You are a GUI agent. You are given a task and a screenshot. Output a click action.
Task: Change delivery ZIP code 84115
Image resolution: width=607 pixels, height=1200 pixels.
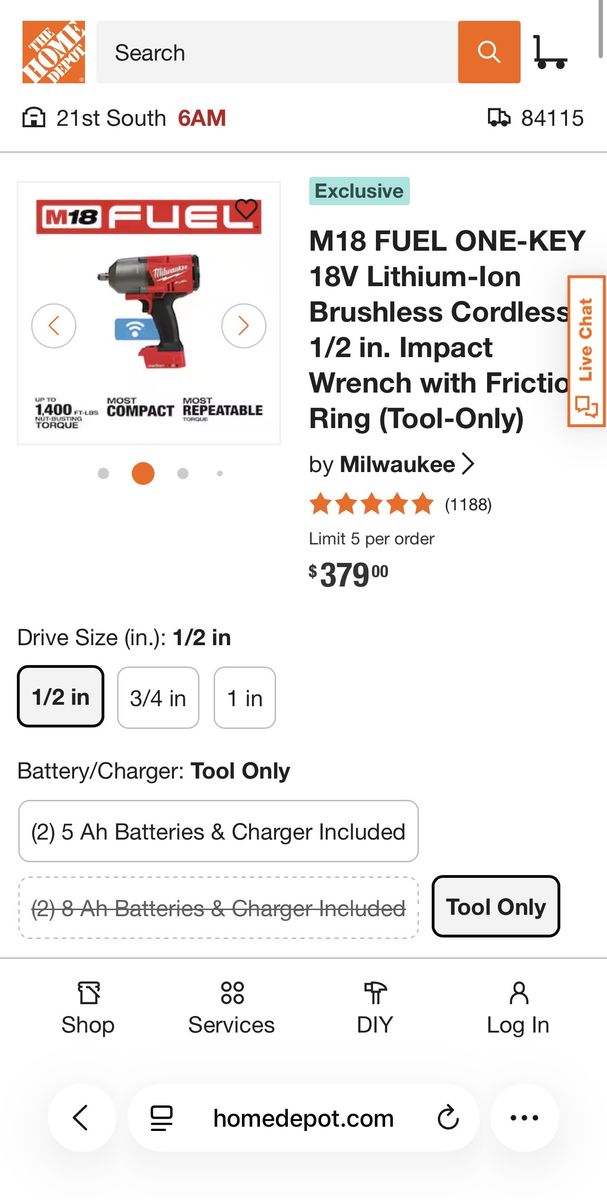click(x=536, y=118)
